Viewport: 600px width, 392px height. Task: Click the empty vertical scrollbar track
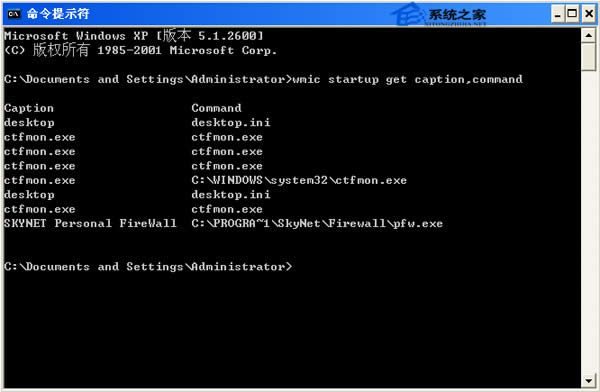(589, 222)
